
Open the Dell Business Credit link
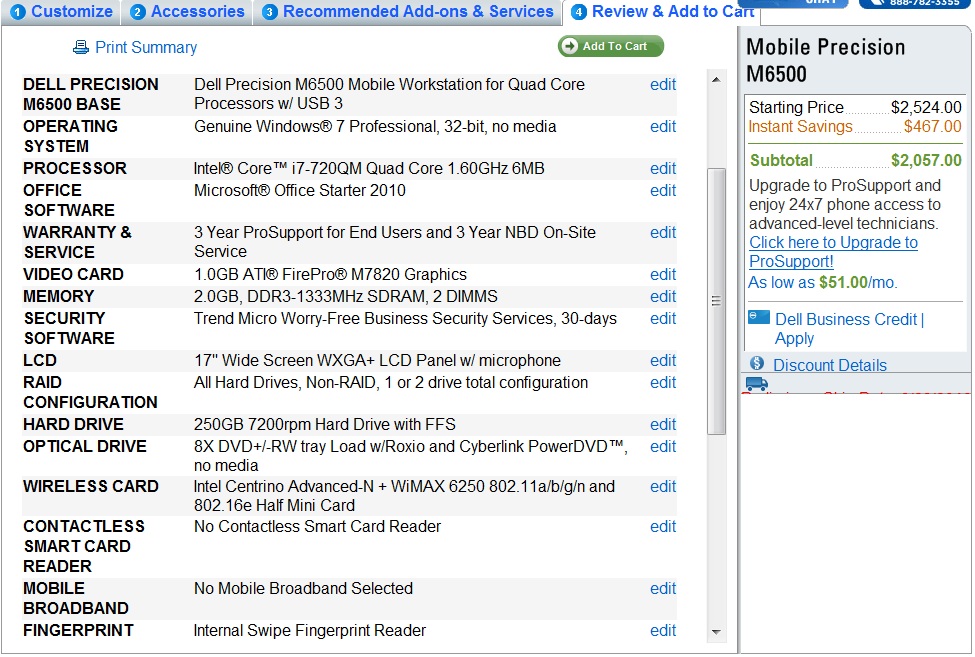point(846,319)
